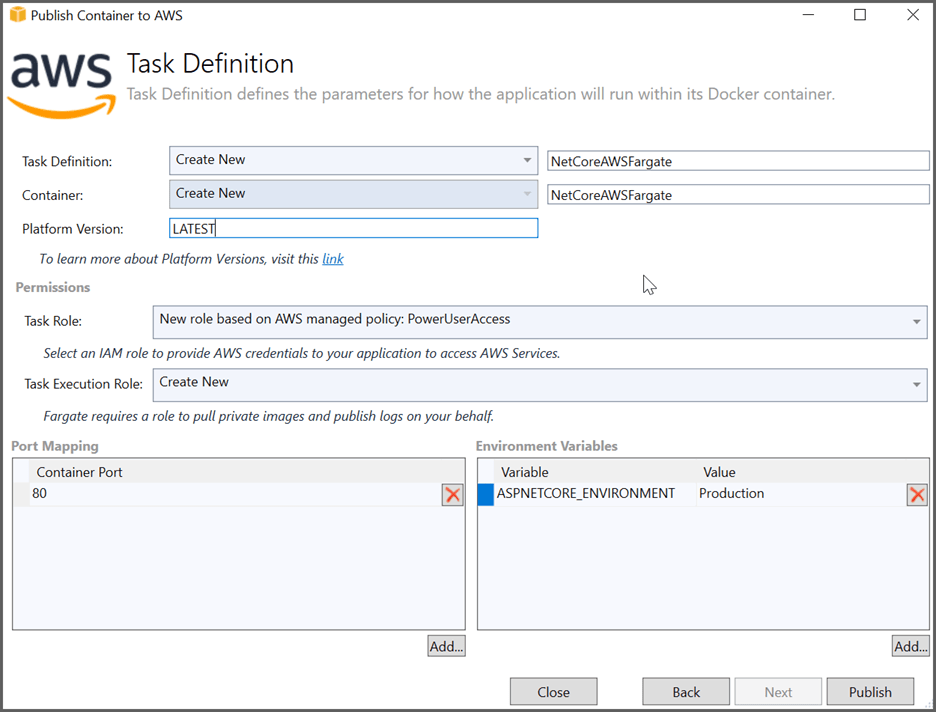Edit the NetCoreAWSFargate task definition name
This screenshot has height=712, width=936.
pos(738,160)
